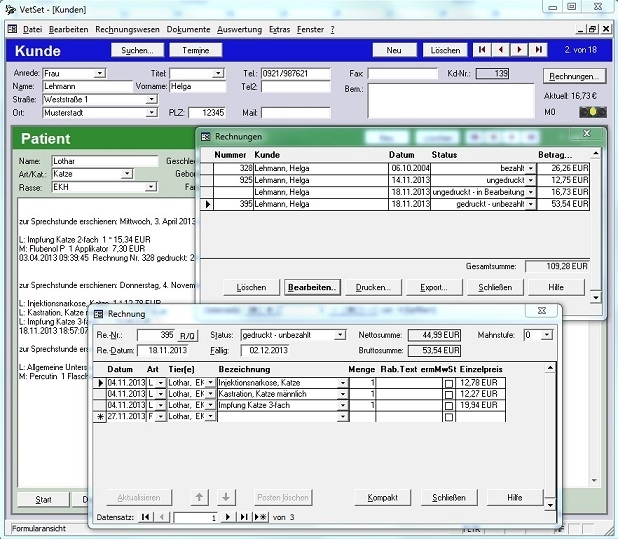Expand the Ort dropdown
The width and height of the screenshot is (618, 539).
point(152,113)
